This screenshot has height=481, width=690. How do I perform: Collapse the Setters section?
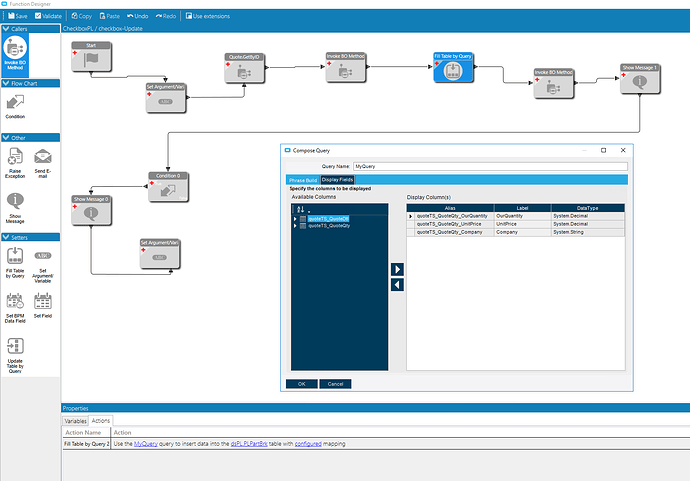click(6, 237)
